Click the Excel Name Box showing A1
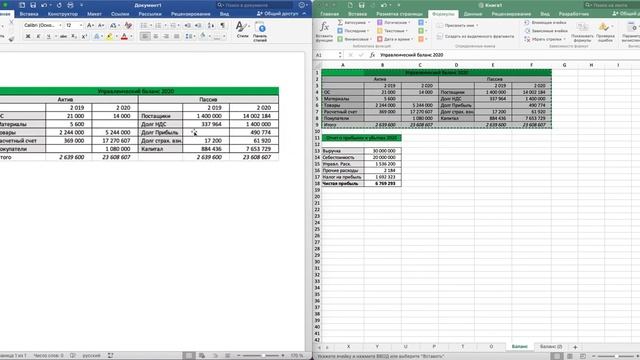 coord(328,55)
